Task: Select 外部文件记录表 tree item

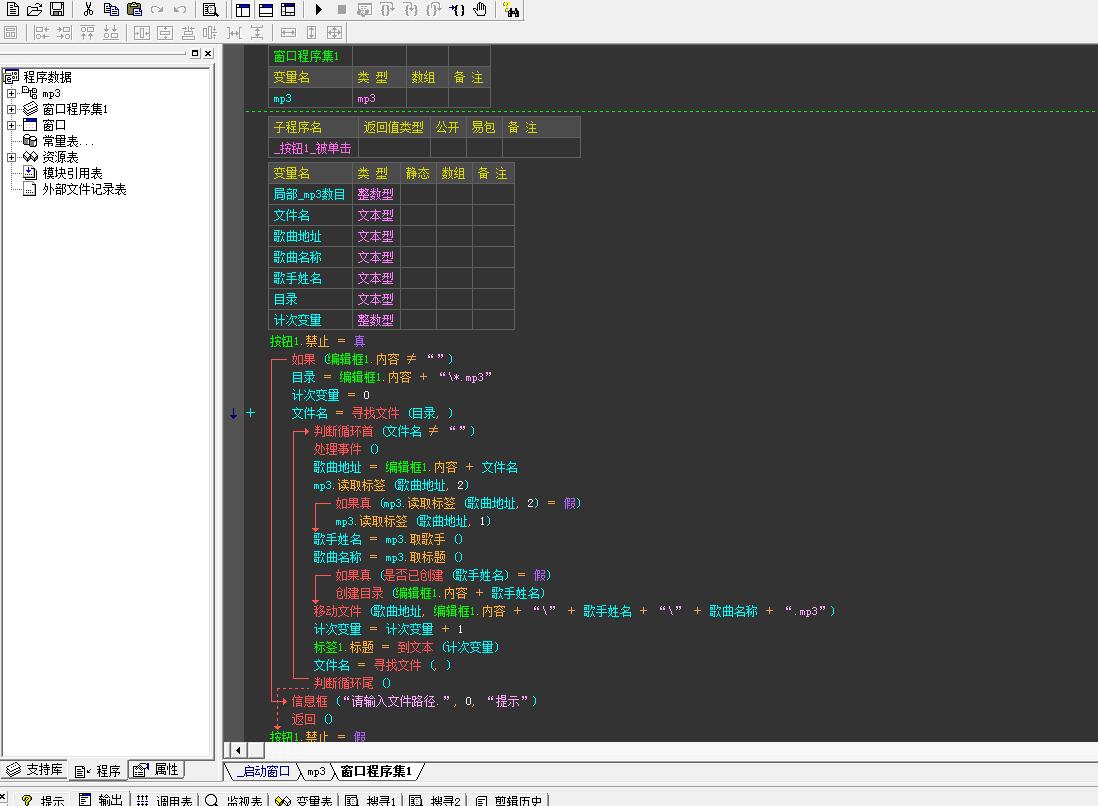Action: click(x=84, y=190)
